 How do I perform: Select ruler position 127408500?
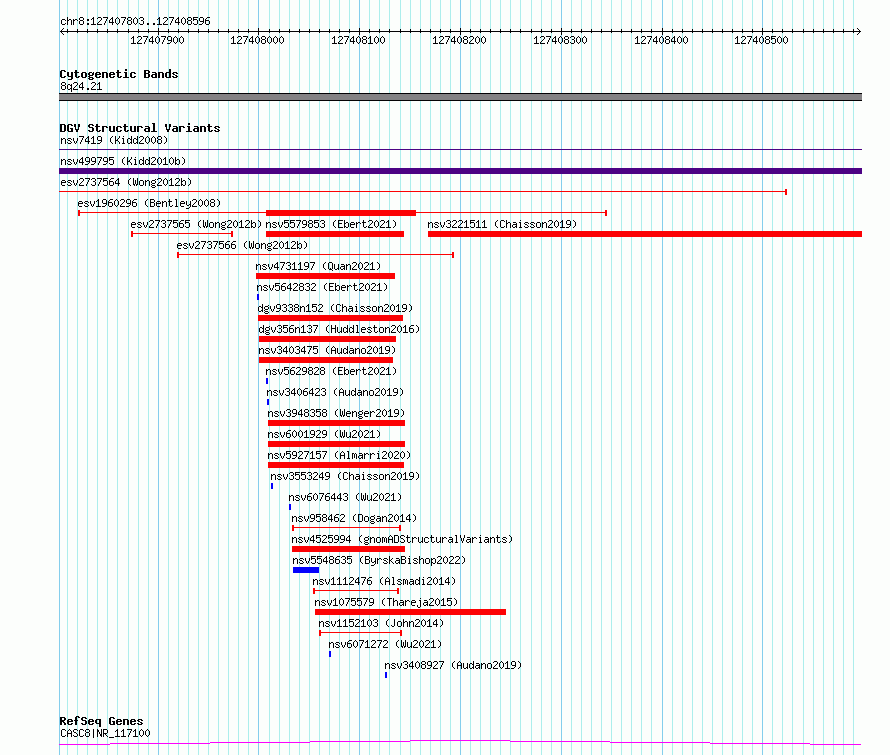click(761, 40)
